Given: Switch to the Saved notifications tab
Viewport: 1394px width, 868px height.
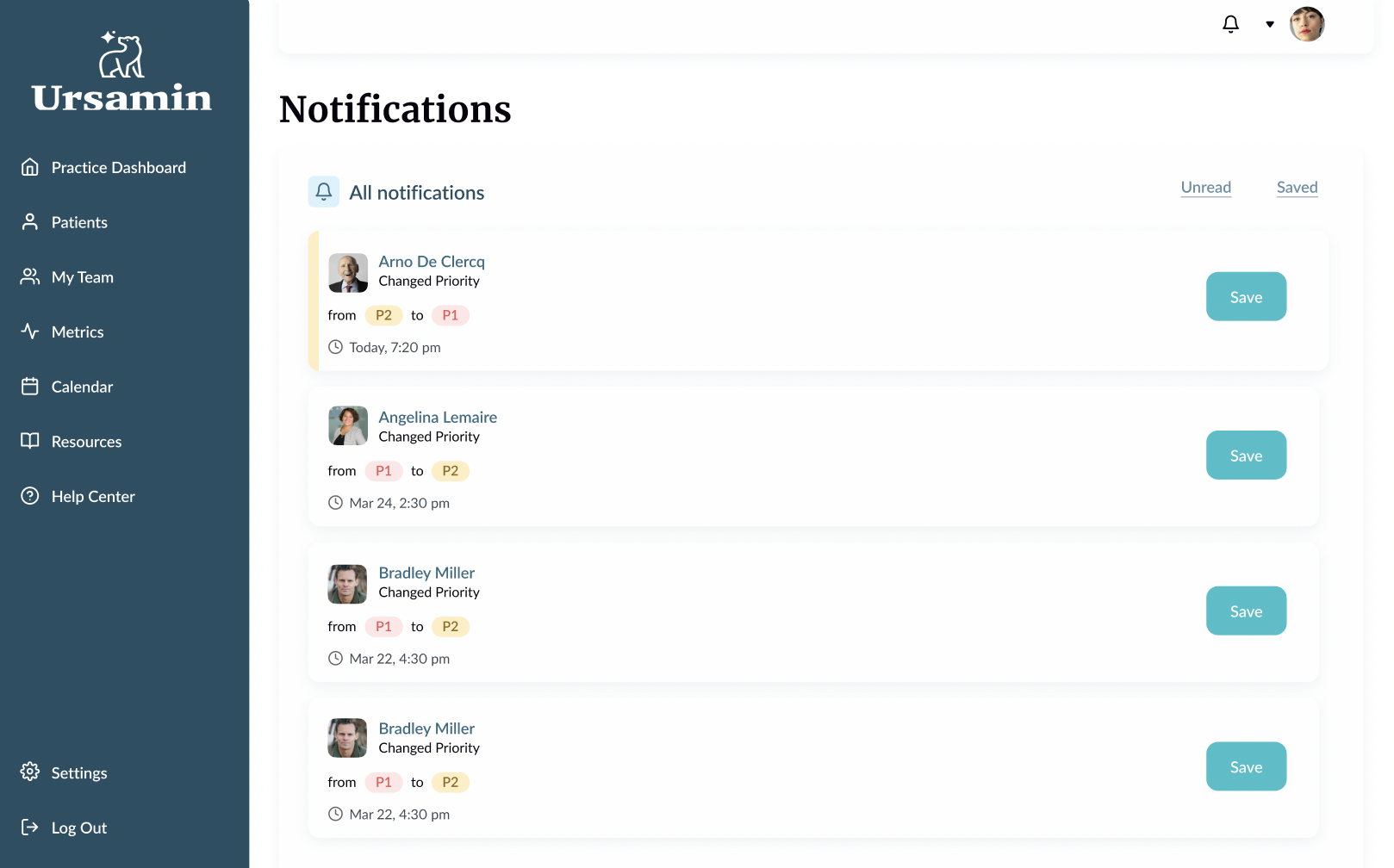Looking at the screenshot, I should (x=1297, y=188).
